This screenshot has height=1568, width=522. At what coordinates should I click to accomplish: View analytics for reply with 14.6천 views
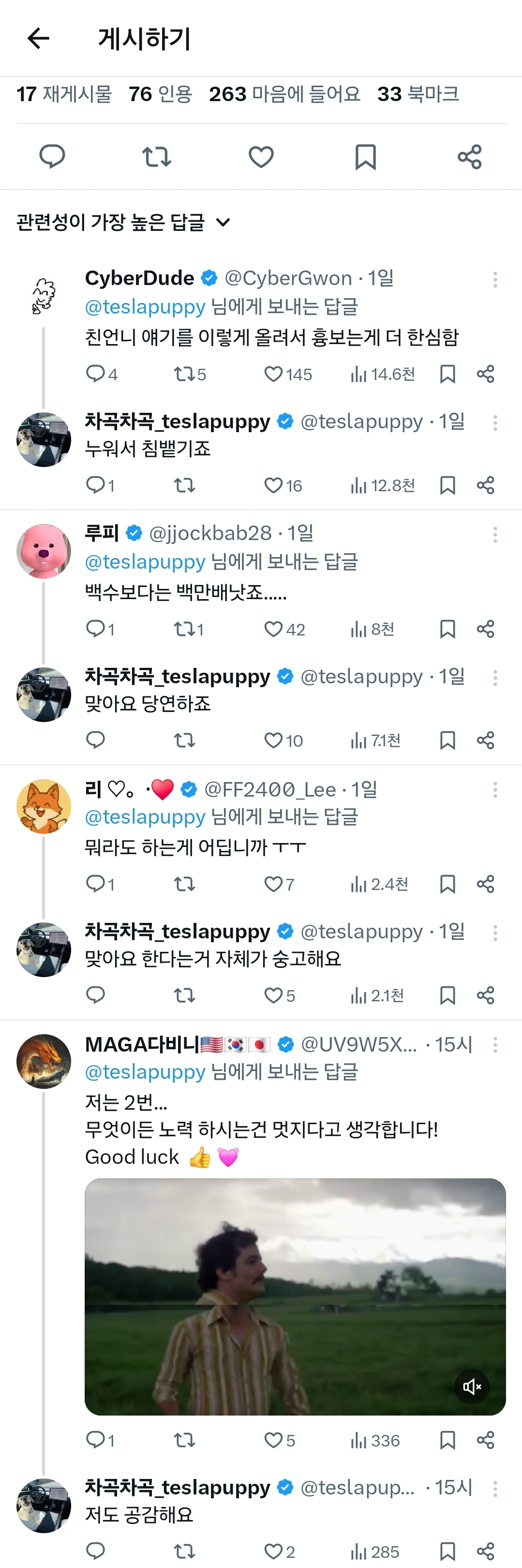tap(383, 374)
